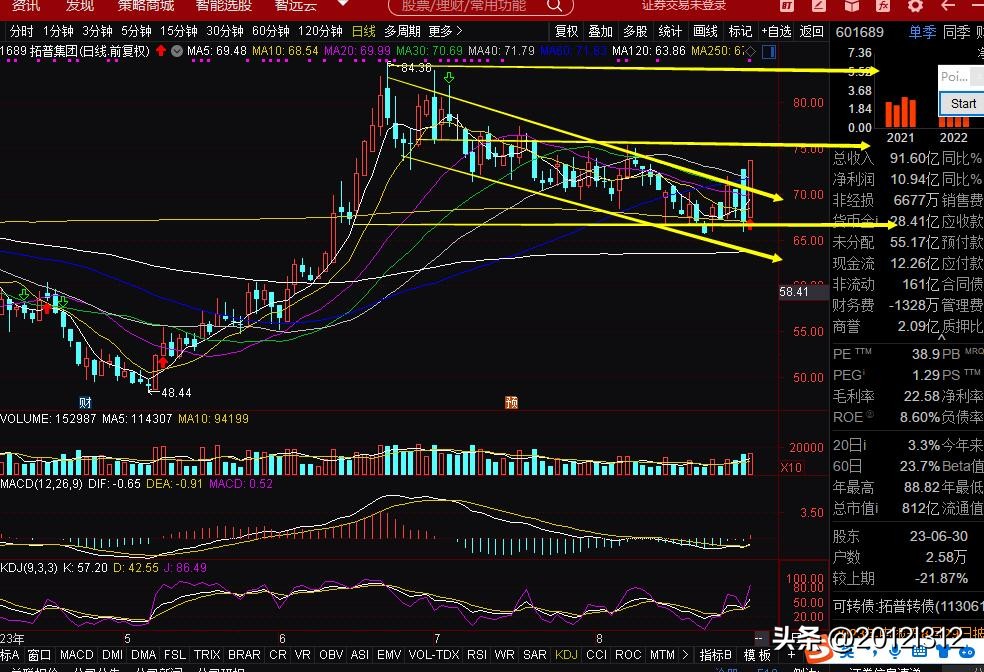The image size is (984, 672).
Task: Click 多股 button
Action: pyautogui.click(x=635, y=31)
